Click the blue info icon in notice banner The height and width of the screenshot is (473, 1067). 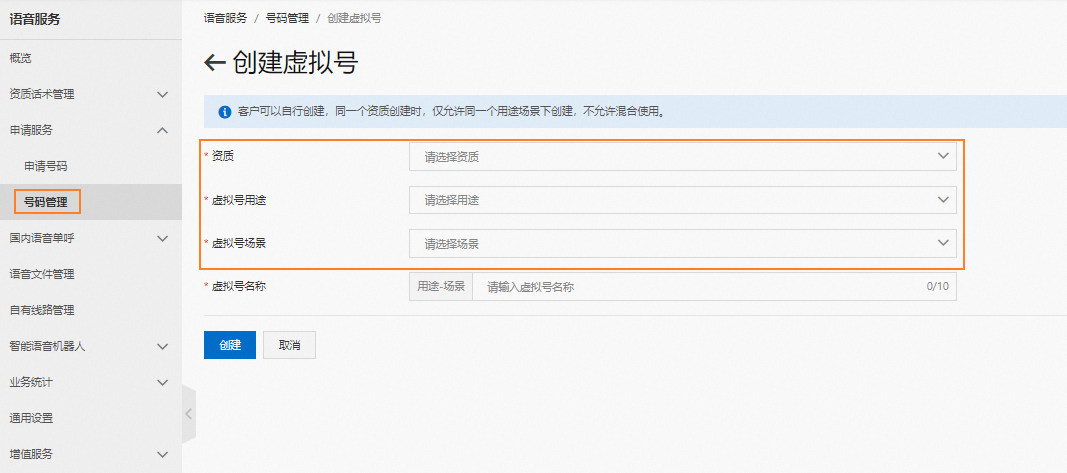(x=225, y=112)
